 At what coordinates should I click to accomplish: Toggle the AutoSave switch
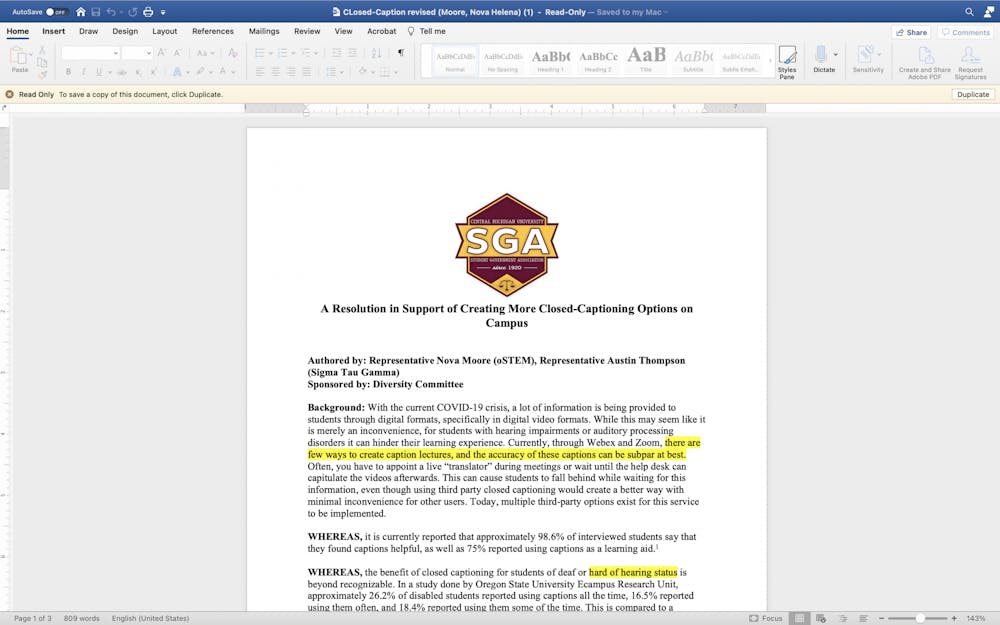[x=56, y=12]
